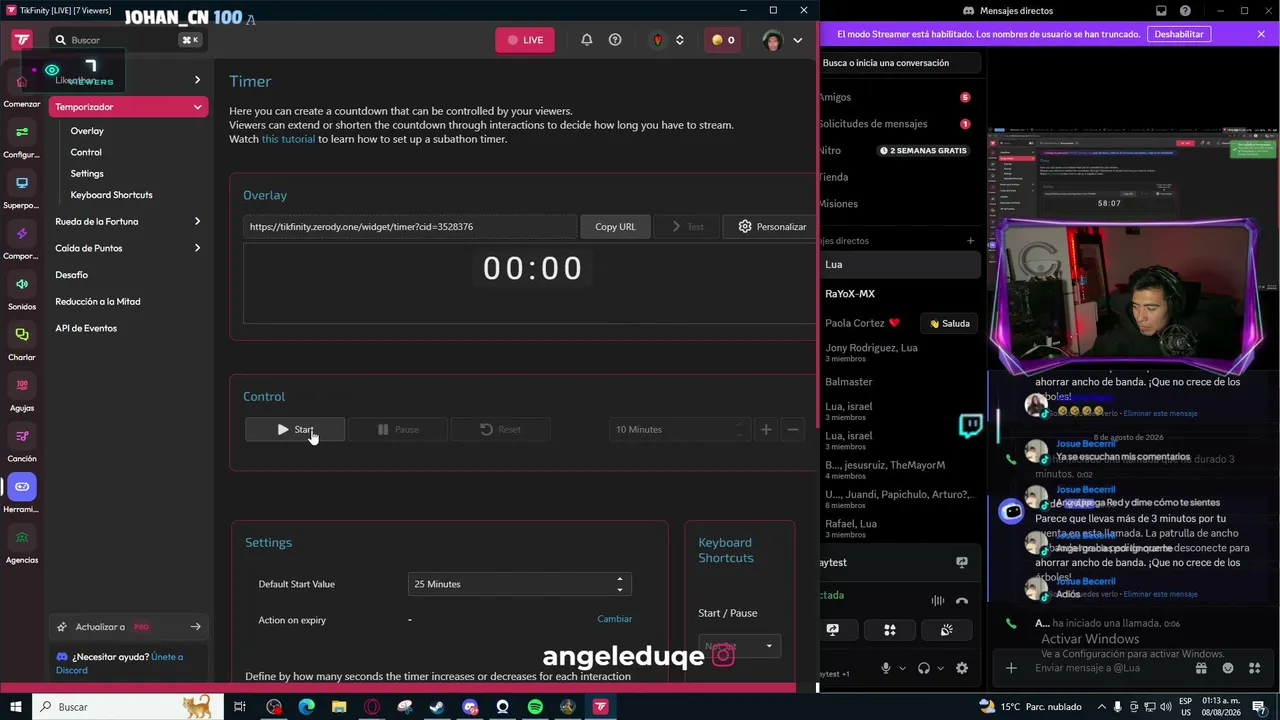1280x720 pixels.
Task: Open the Desafío menu item
Action: pyautogui.click(x=72, y=275)
